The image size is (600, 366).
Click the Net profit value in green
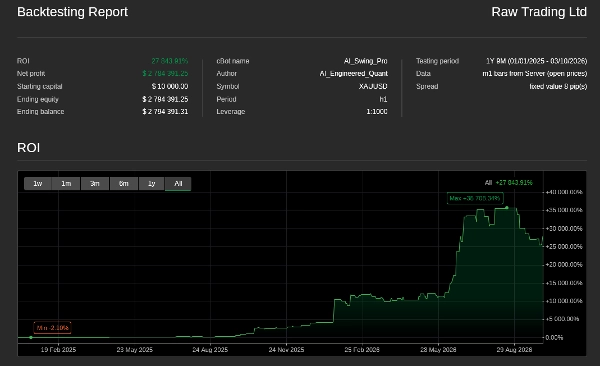click(165, 74)
